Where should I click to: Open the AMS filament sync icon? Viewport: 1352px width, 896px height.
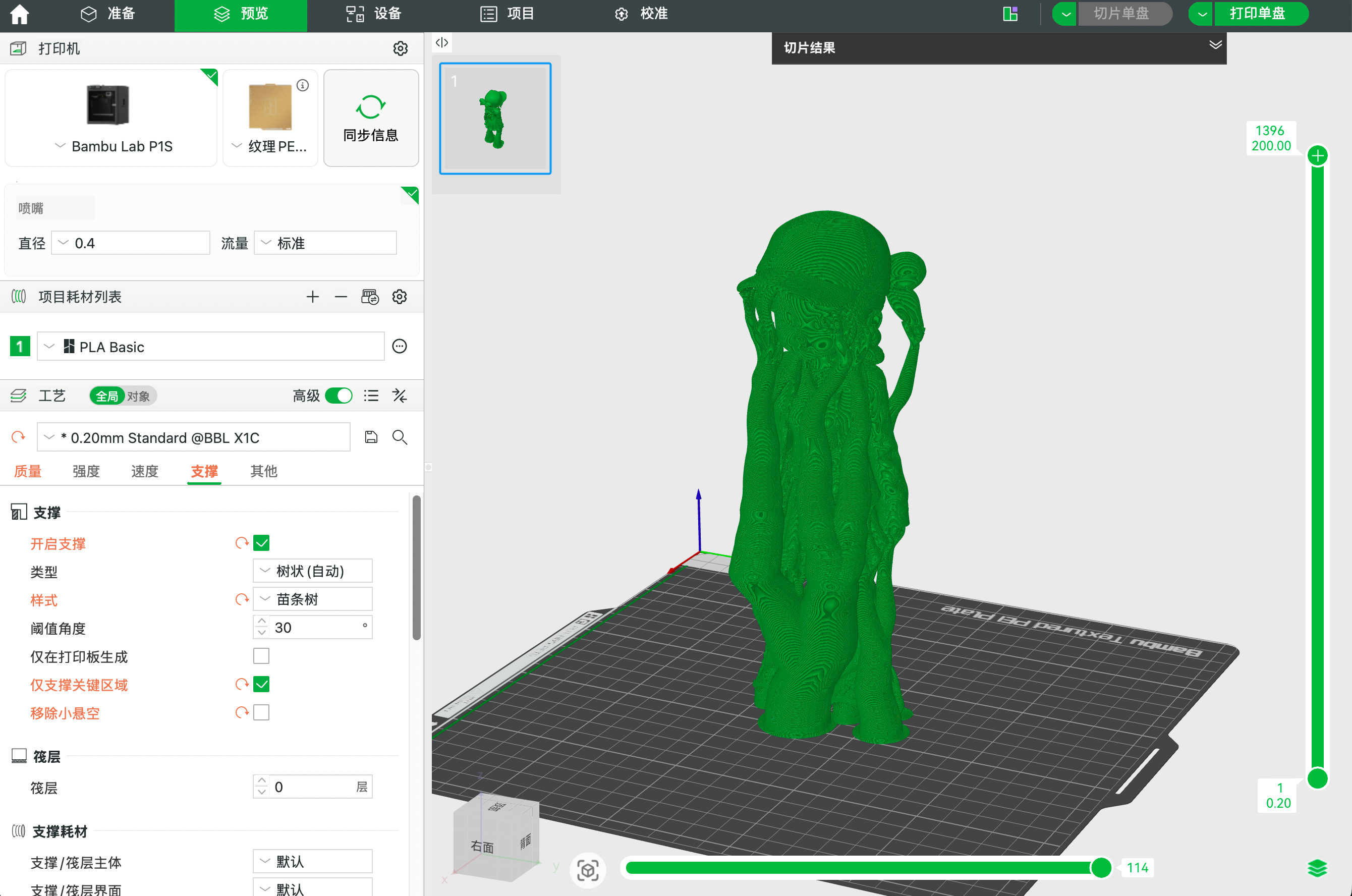click(370, 297)
